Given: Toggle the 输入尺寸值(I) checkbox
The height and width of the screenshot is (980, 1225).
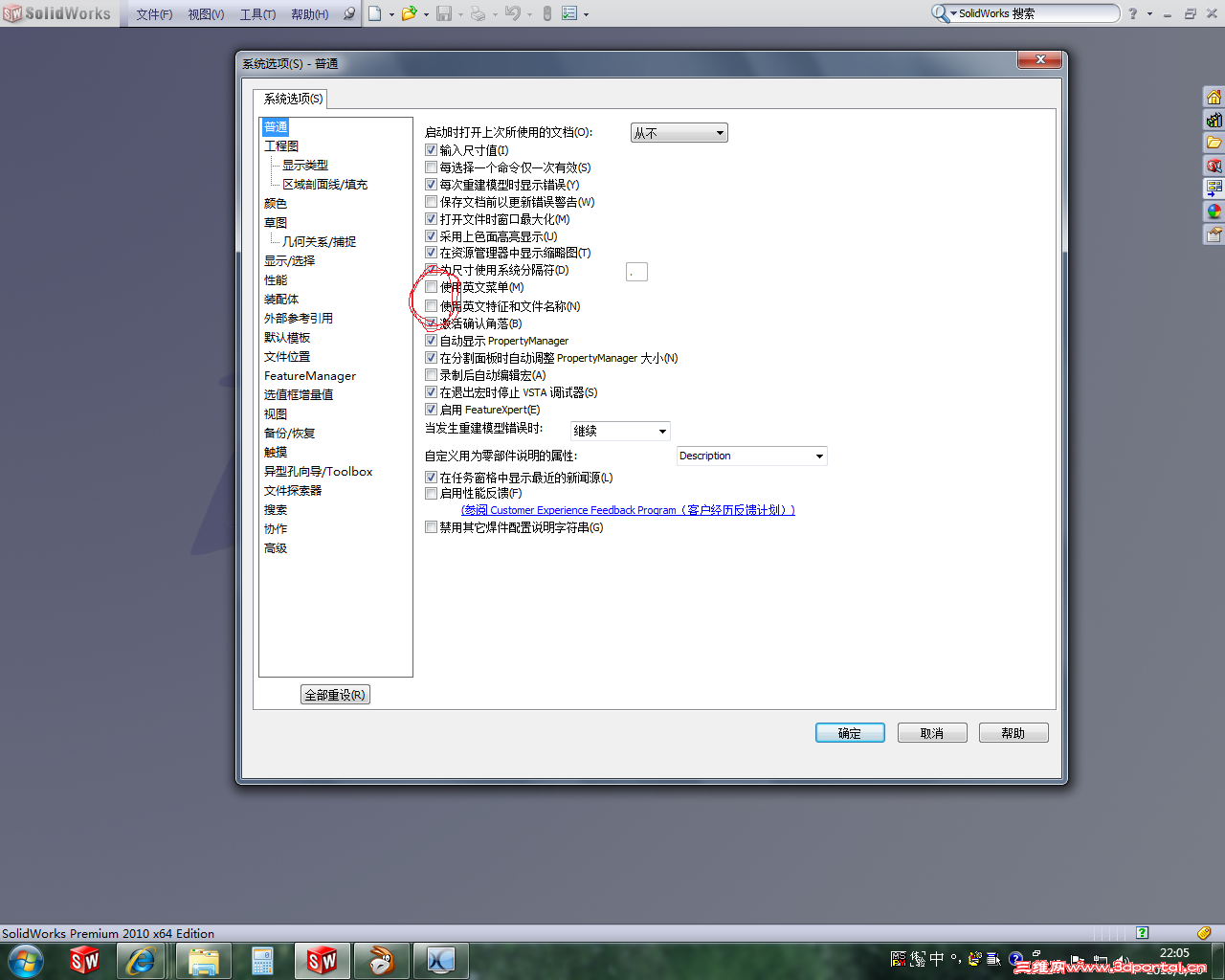Looking at the screenshot, I should pyautogui.click(x=431, y=150).
